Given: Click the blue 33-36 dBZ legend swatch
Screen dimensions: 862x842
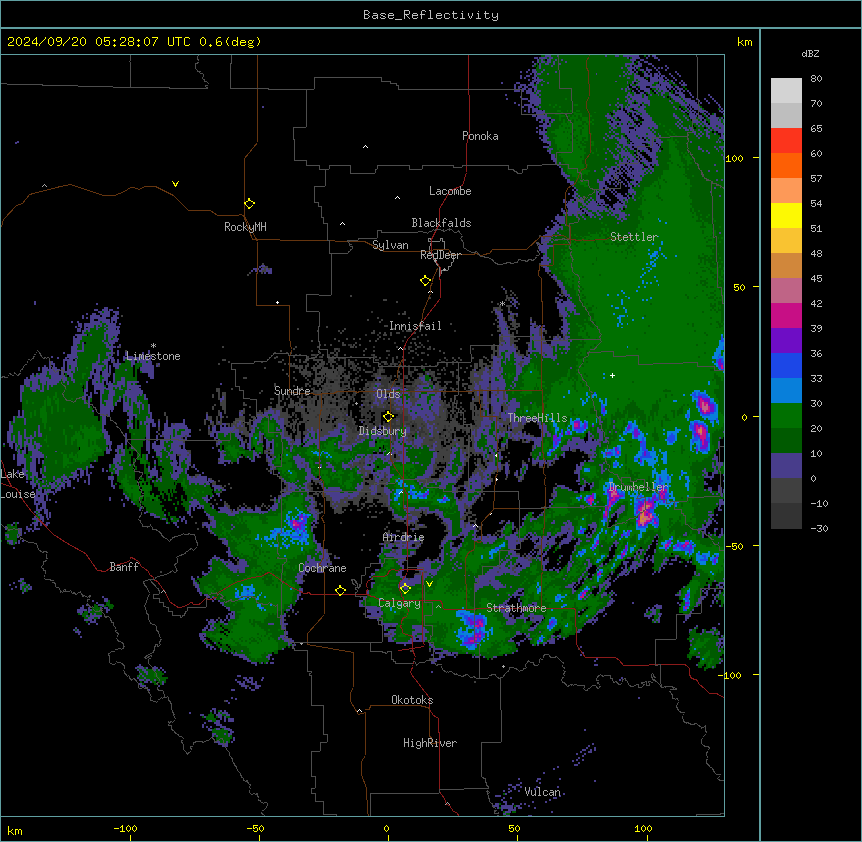Looking at the screenshot, I should [786, 365].
